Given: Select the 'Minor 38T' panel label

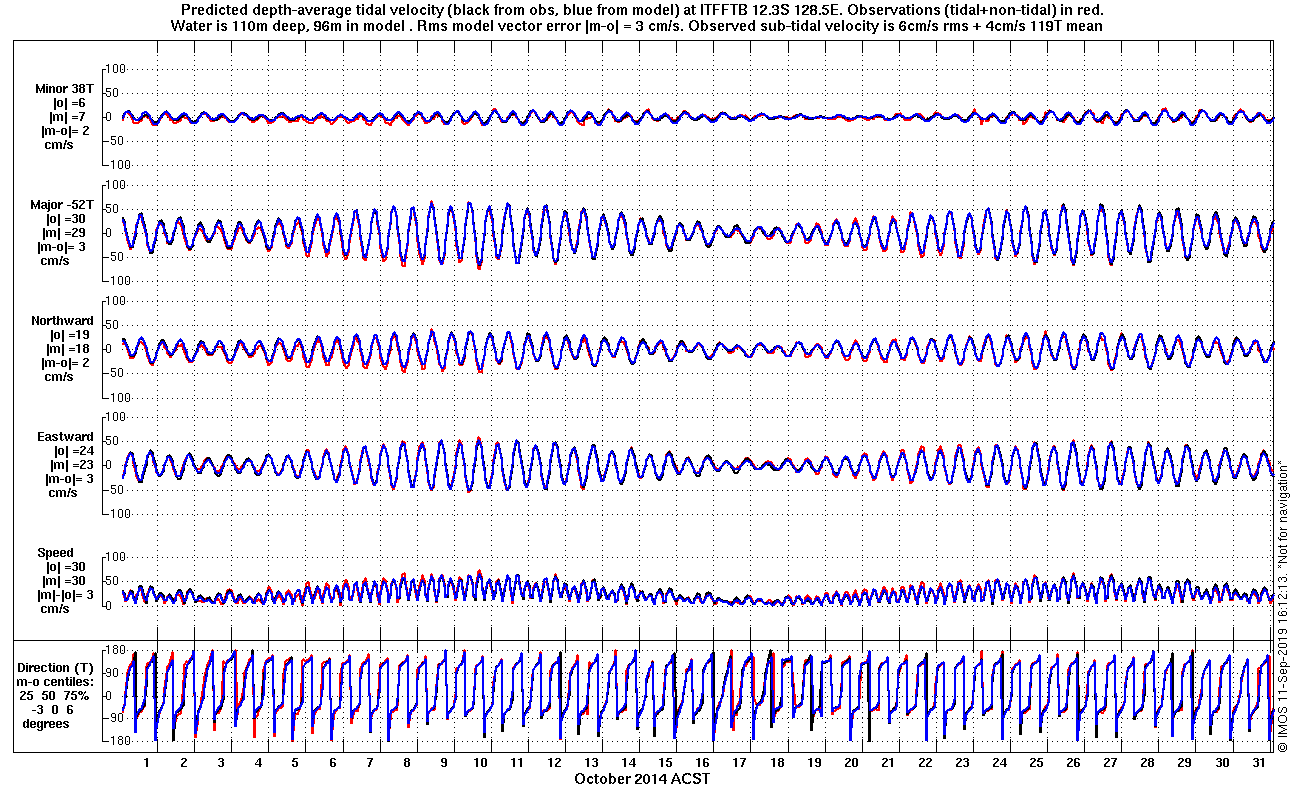Looking at the screenshot, I should (x=64, y=89).
